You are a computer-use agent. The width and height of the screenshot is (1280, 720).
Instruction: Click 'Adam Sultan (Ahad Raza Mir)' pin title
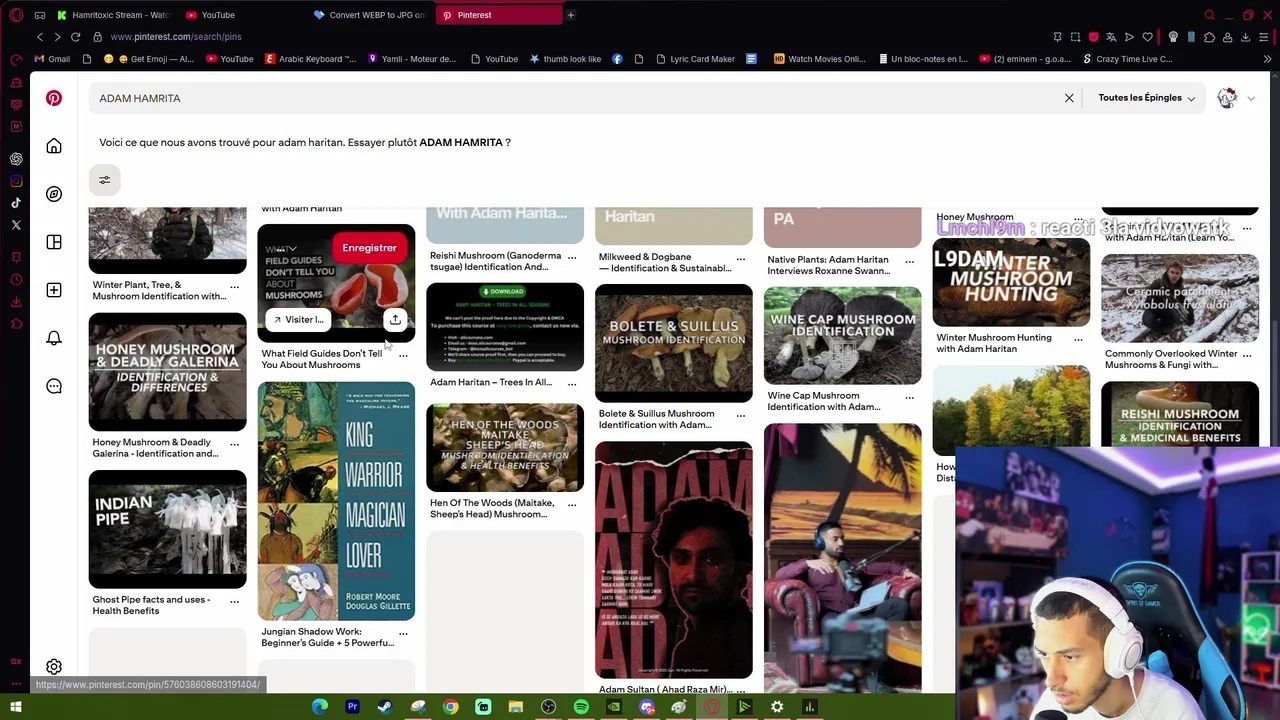(x=665, y=690)
